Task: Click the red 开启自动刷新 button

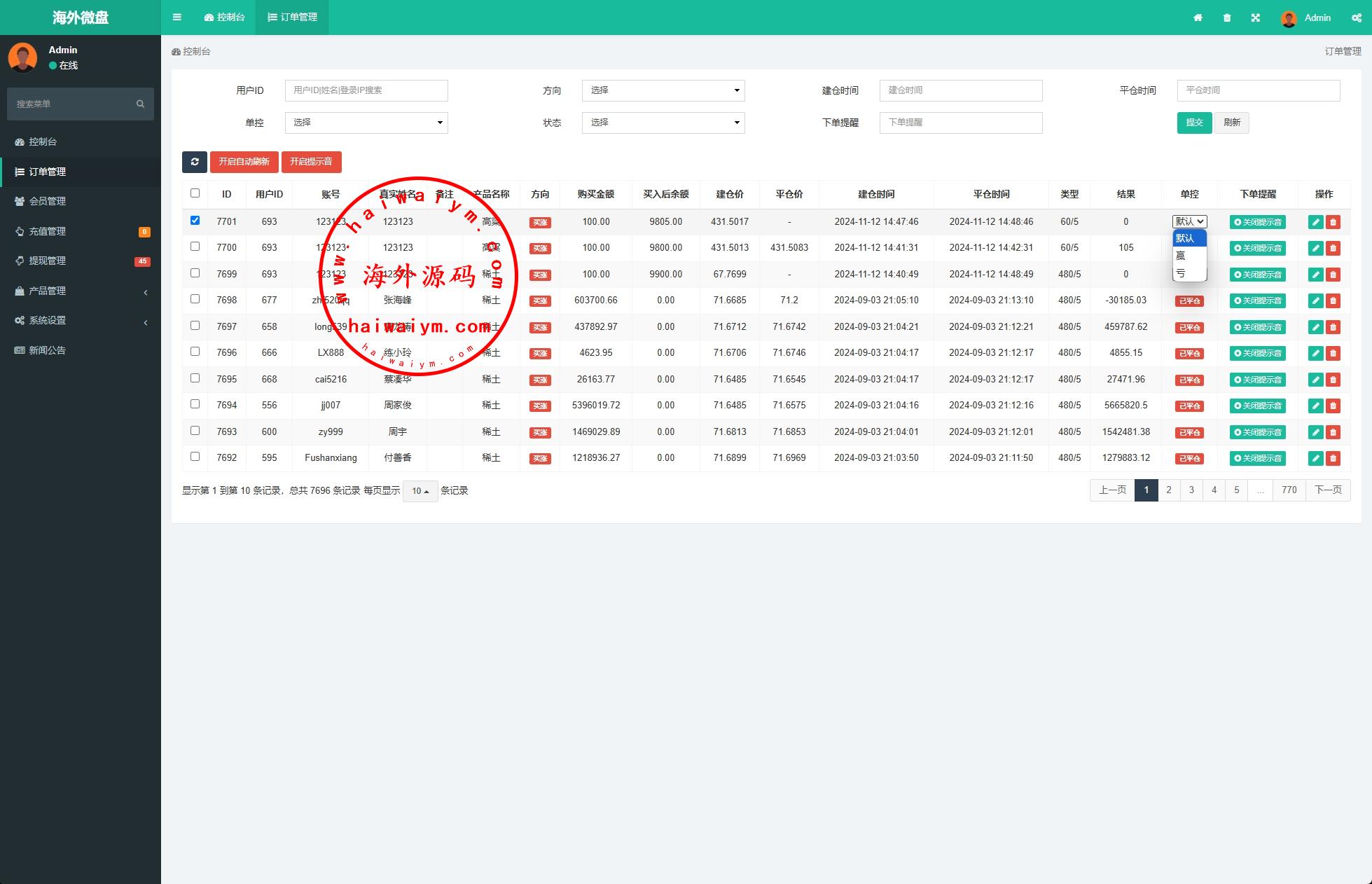Action: 244,162
